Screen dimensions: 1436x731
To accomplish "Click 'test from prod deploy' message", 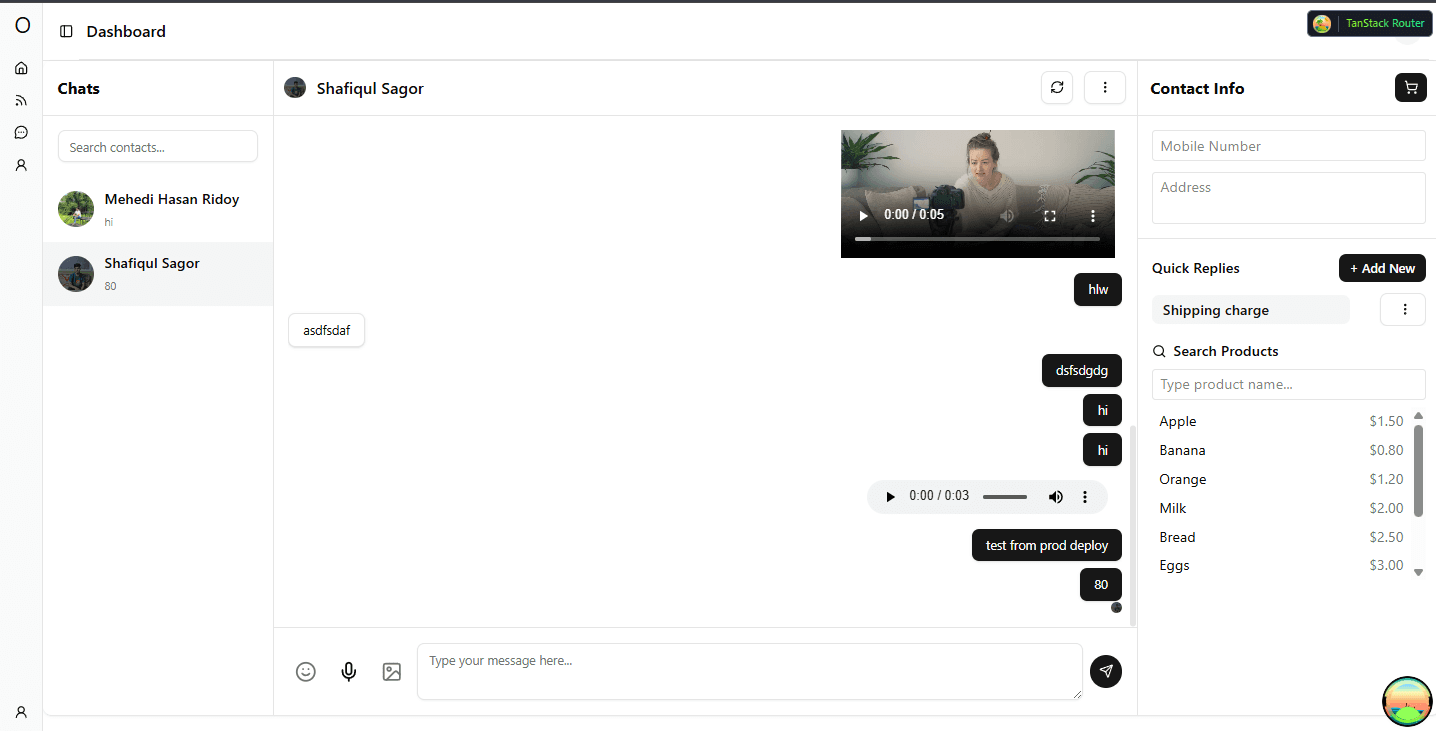I will point(1047,545).
